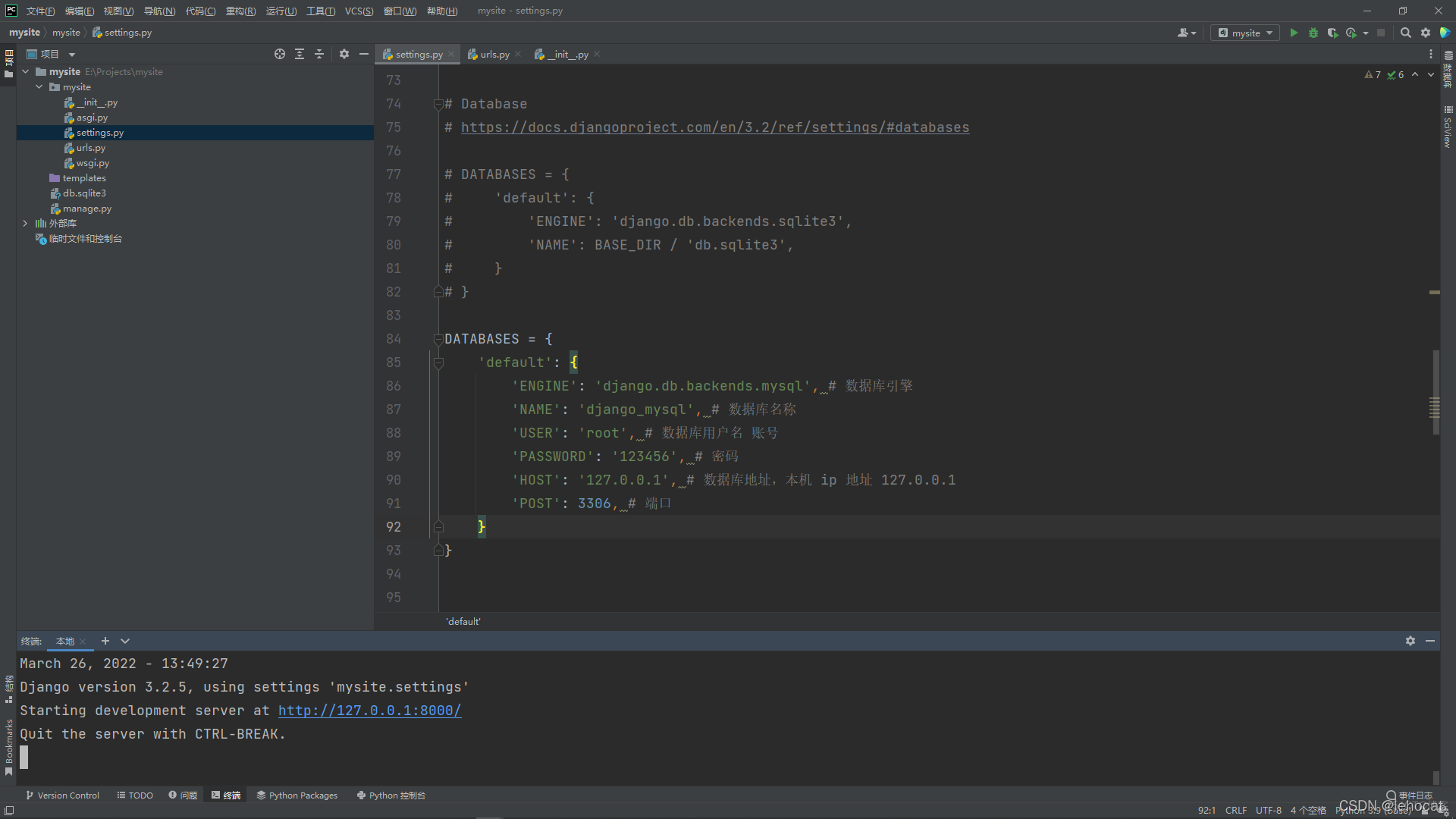Image resolution: width=1456 pixels, height=819 pixels.
Task: Select wsgi.py in project tree
Action: point(93,163)
